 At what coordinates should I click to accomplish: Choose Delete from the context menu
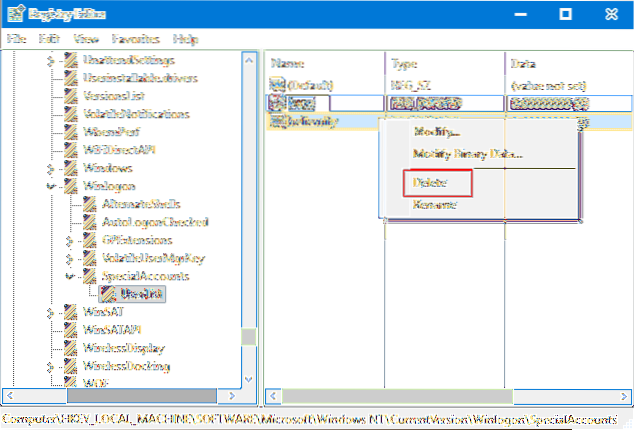tap(430, 183)
